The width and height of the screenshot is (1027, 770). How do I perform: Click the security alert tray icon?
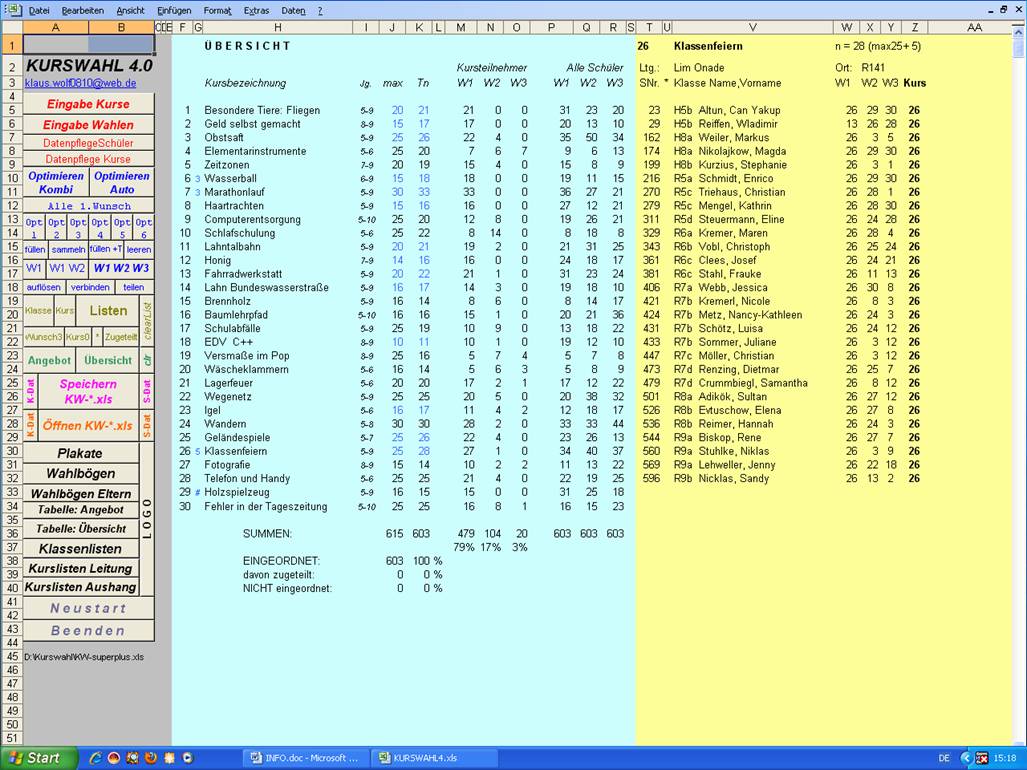coord(982,758)
